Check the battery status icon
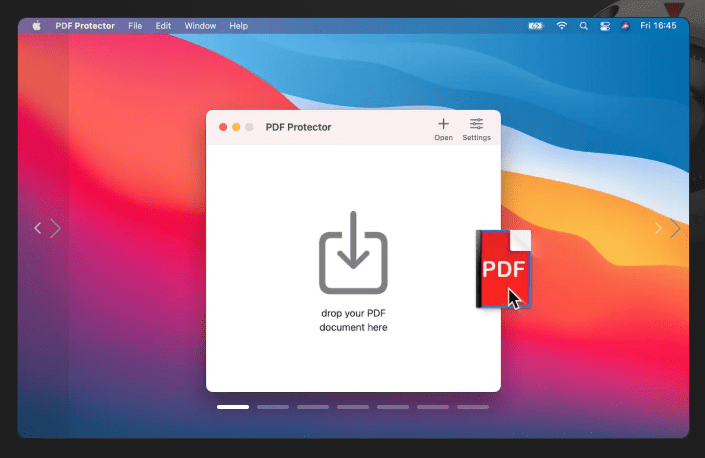Viewport: 705px width, 458px height. tap(535, 26)
